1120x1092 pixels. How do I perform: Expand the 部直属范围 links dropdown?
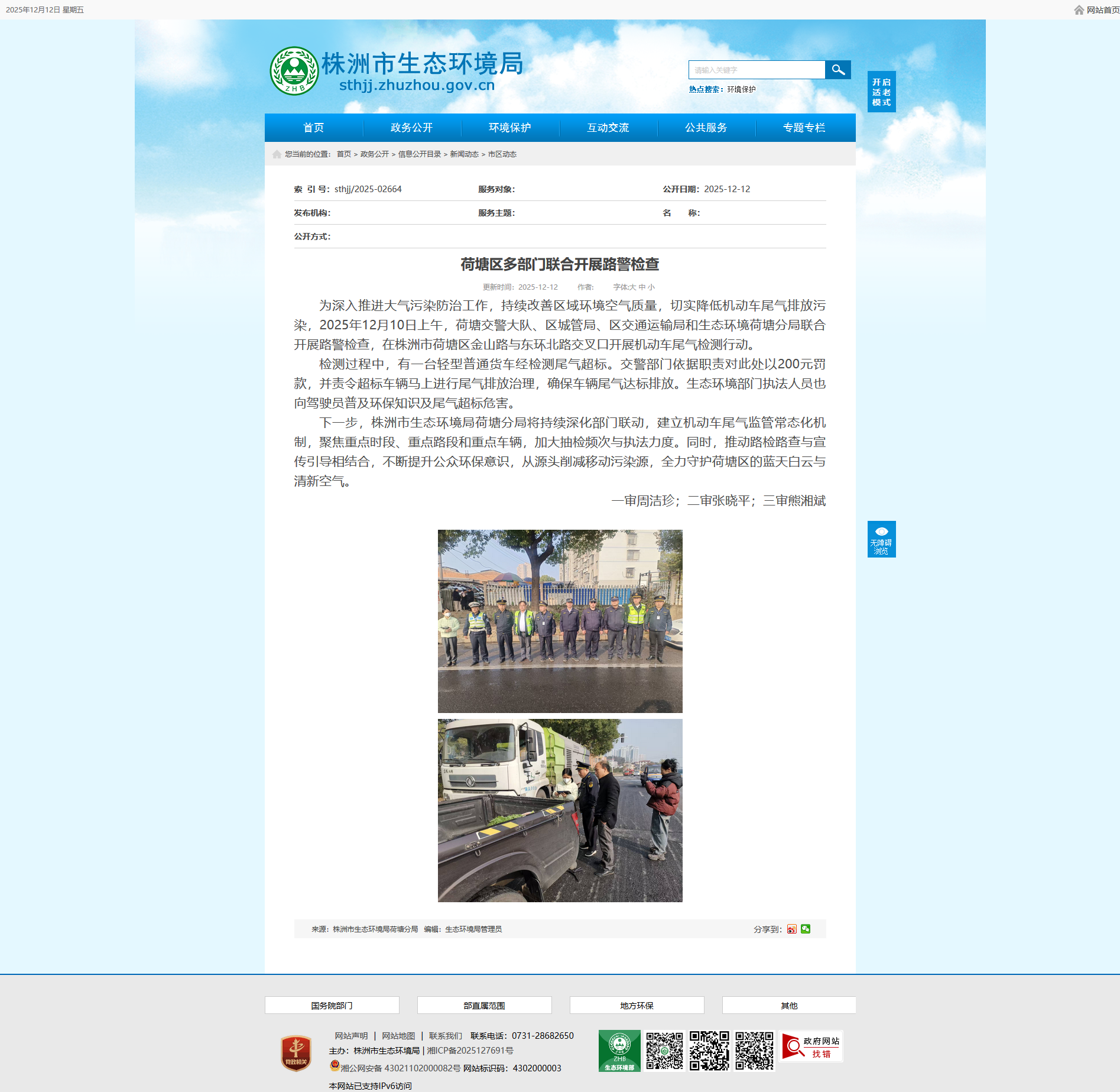pyautogui.click(x=484, y=1006)
